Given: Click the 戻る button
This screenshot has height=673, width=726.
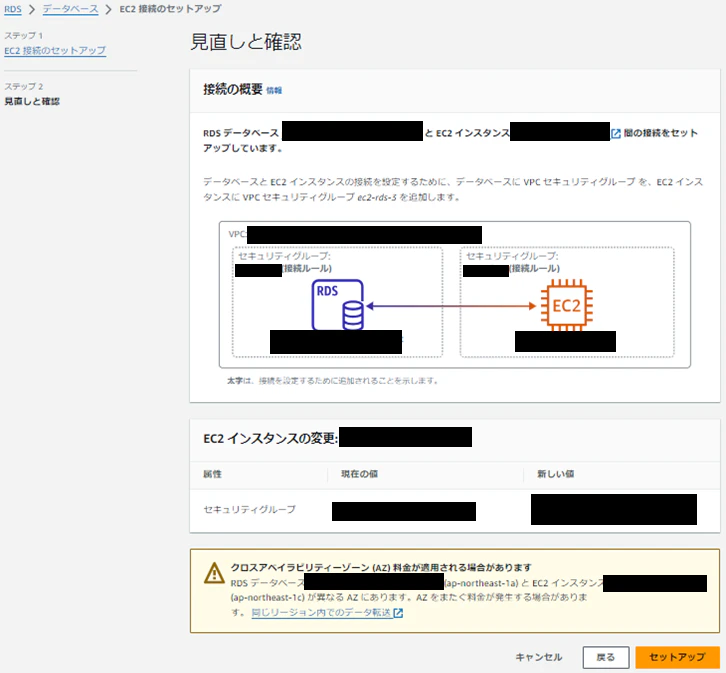Looking at the screenshot, I should click(x=606, y=657).
